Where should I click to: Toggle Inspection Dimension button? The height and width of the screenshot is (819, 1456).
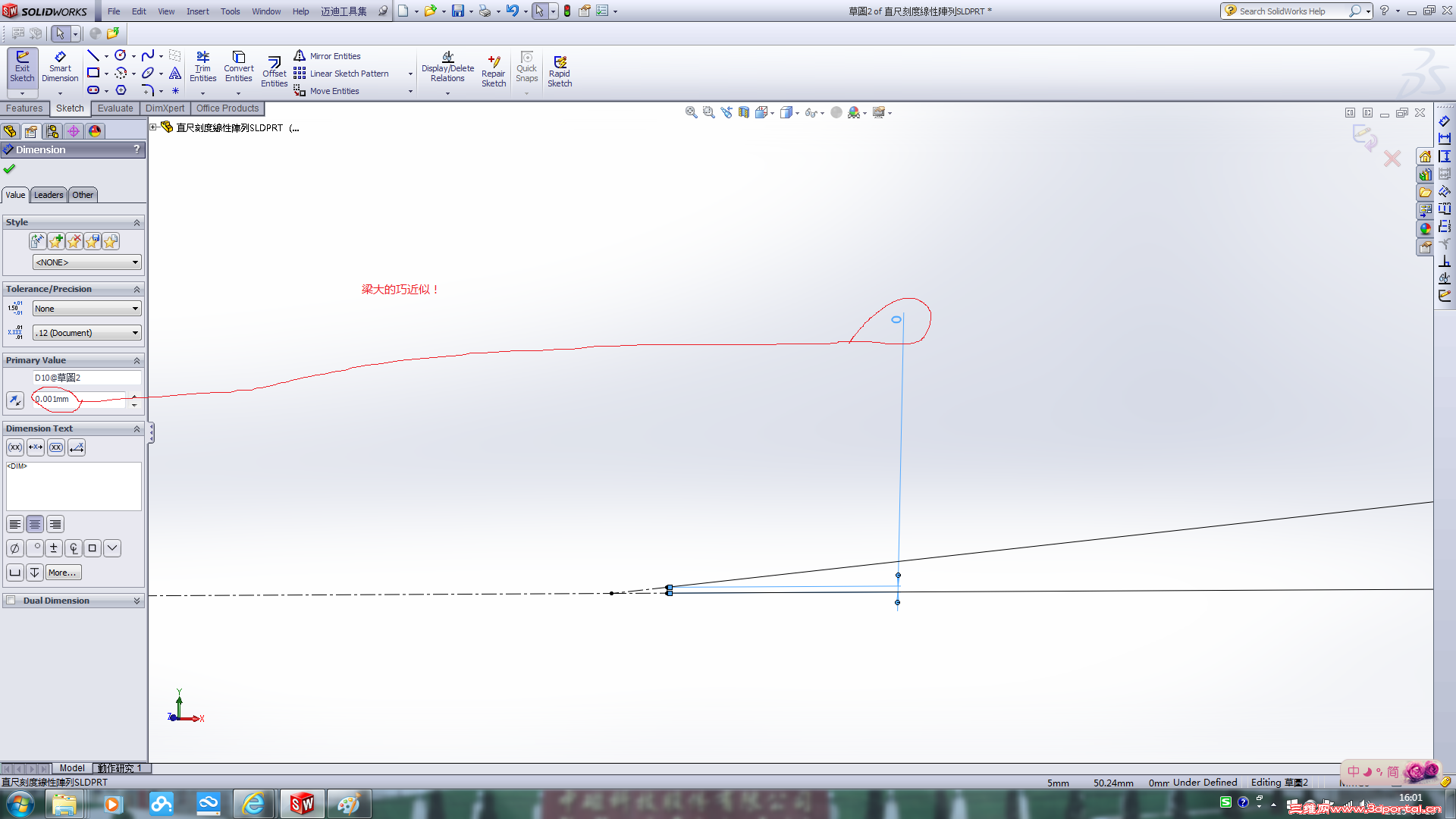coord(56,447)
